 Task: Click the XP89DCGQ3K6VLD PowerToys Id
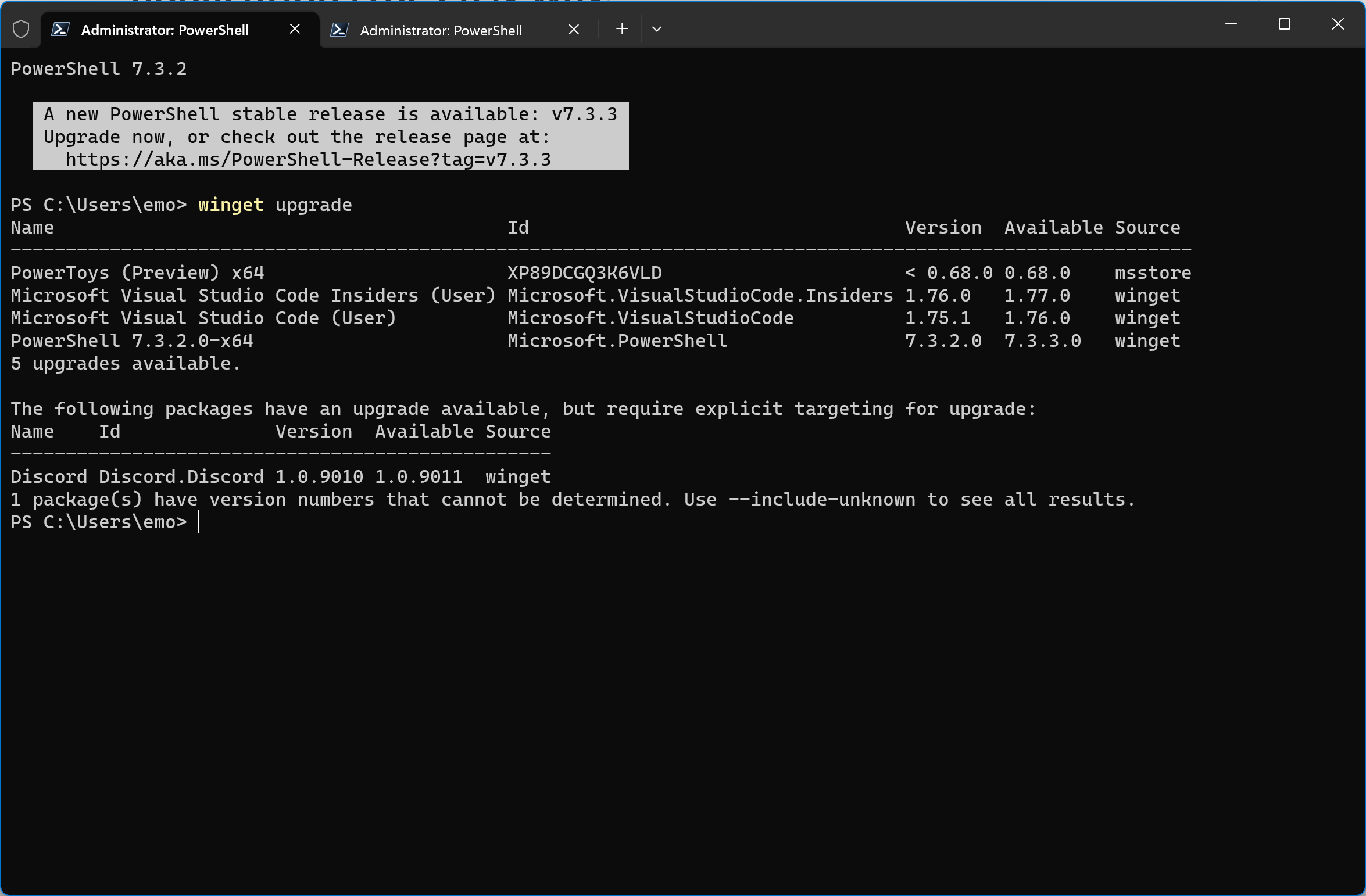click(x=584, y=273)
